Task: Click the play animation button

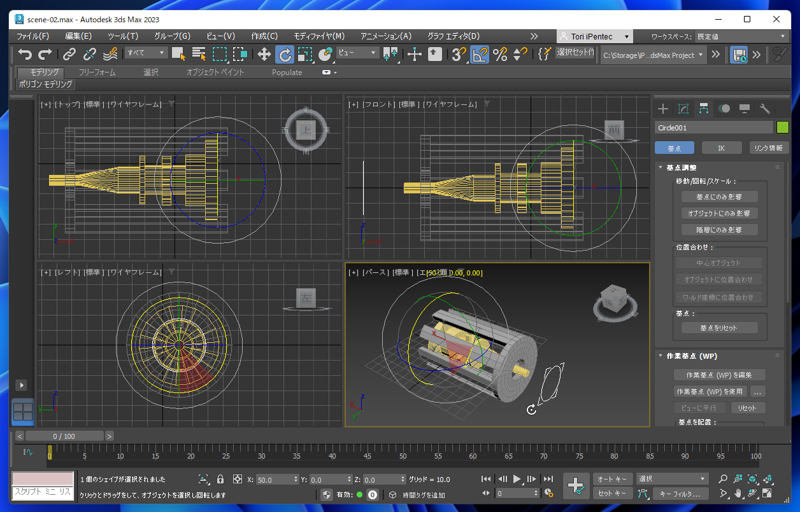Action: (516, 479)
